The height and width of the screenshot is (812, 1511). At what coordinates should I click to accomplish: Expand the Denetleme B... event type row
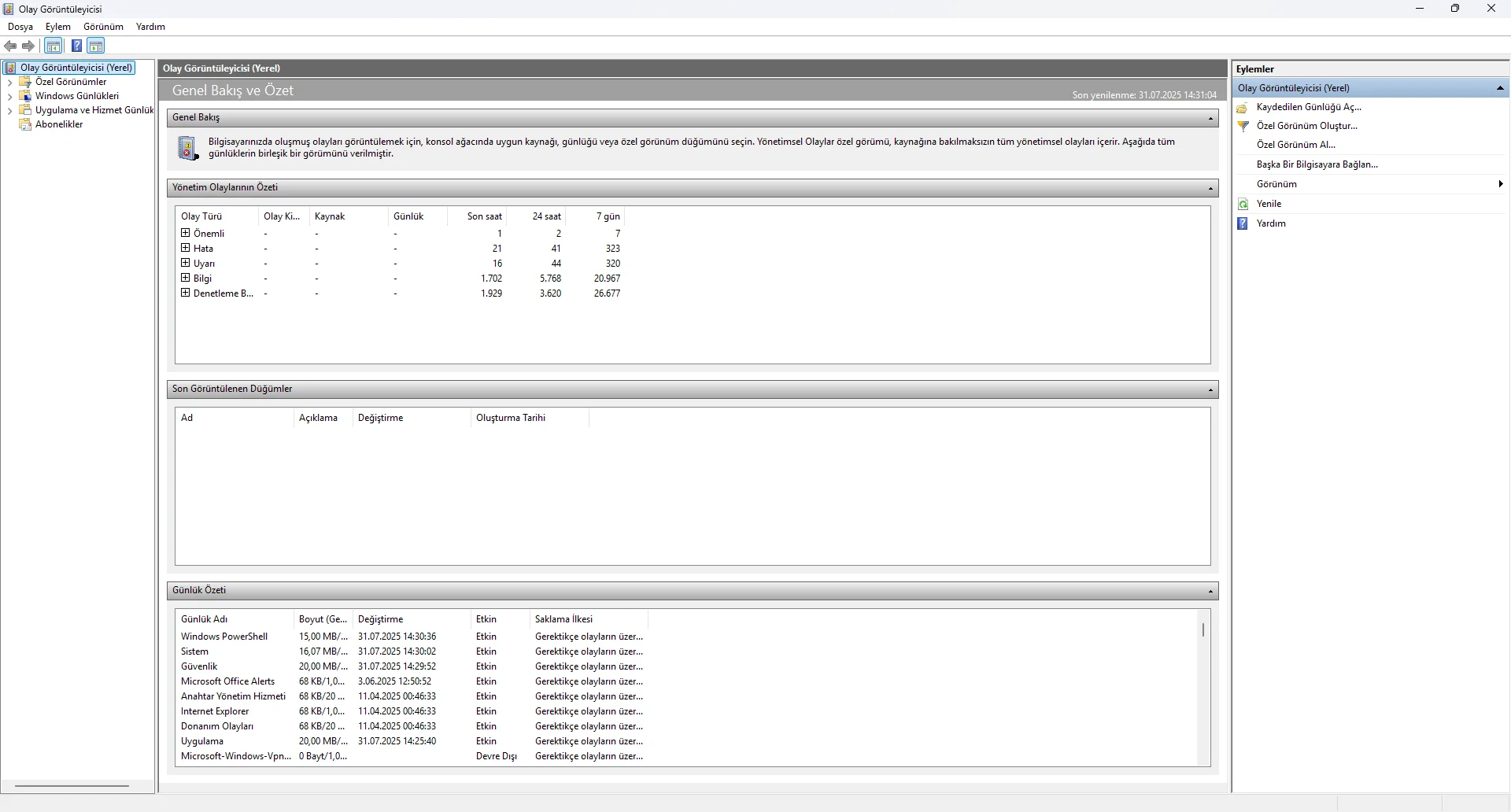[x=186, y=293]
